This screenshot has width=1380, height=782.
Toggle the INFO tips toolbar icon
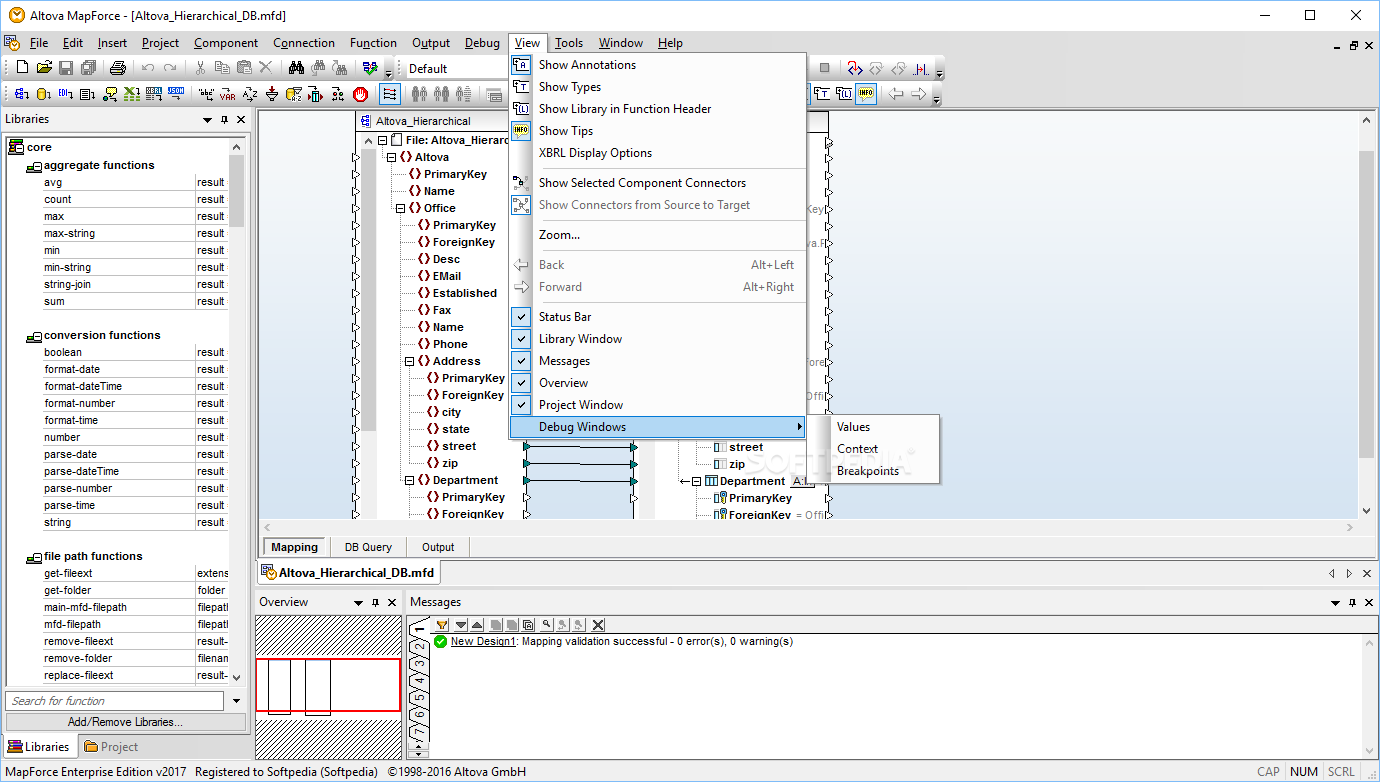tap(866, 94)
